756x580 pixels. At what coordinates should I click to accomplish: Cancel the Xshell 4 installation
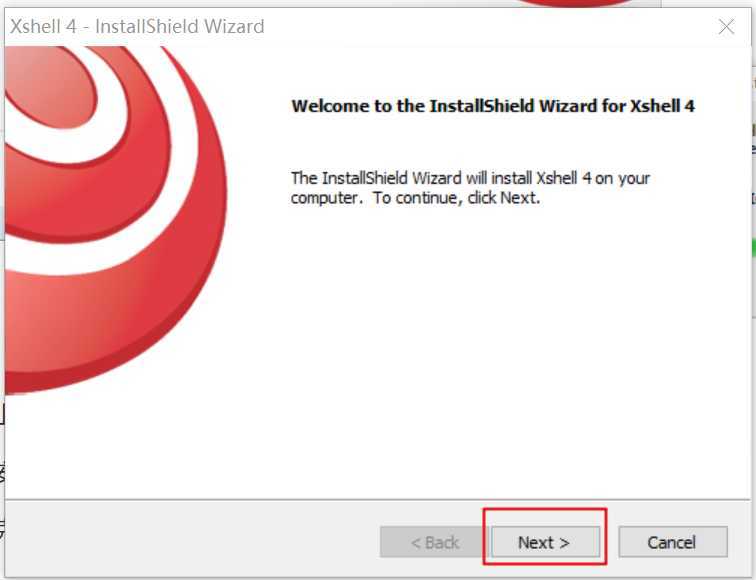[673, 542]
